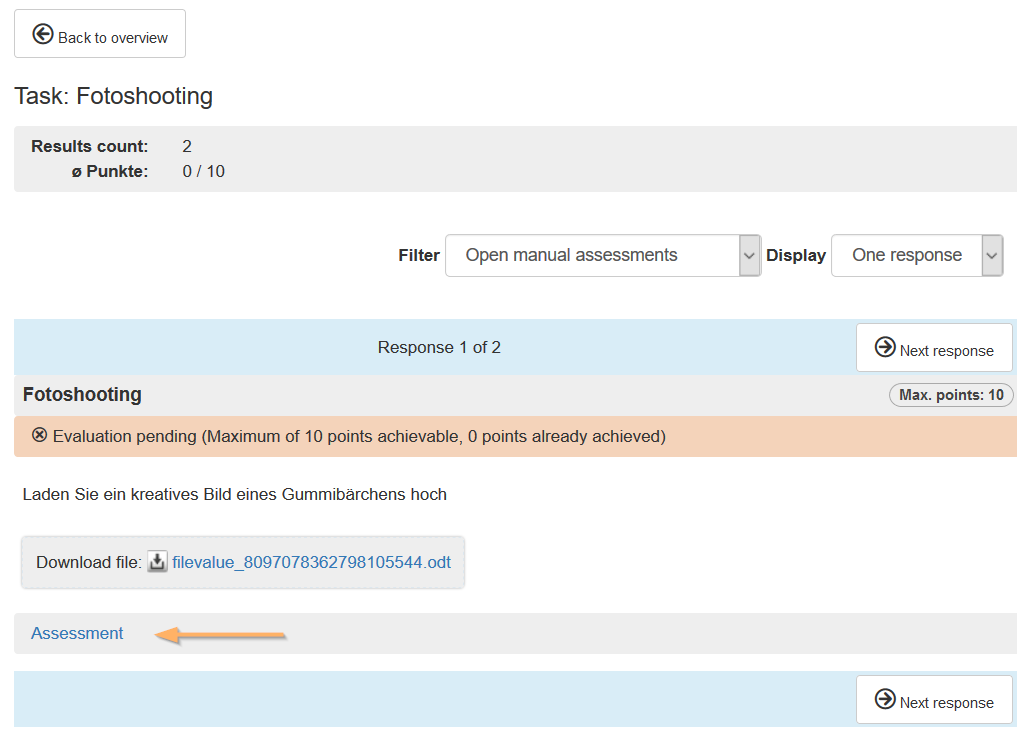
Task: Click the Evaluation pending cross-circle icon
Action: (40, 435)
